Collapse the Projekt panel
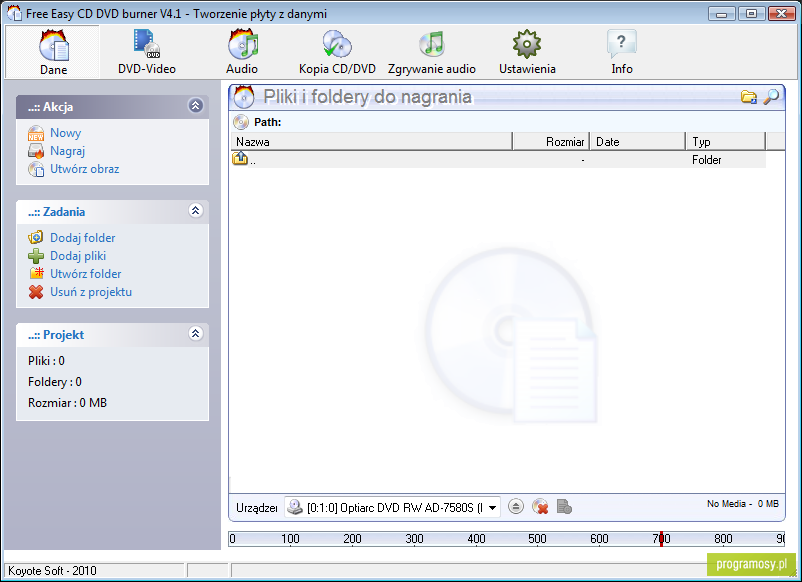 click(195, 333)
